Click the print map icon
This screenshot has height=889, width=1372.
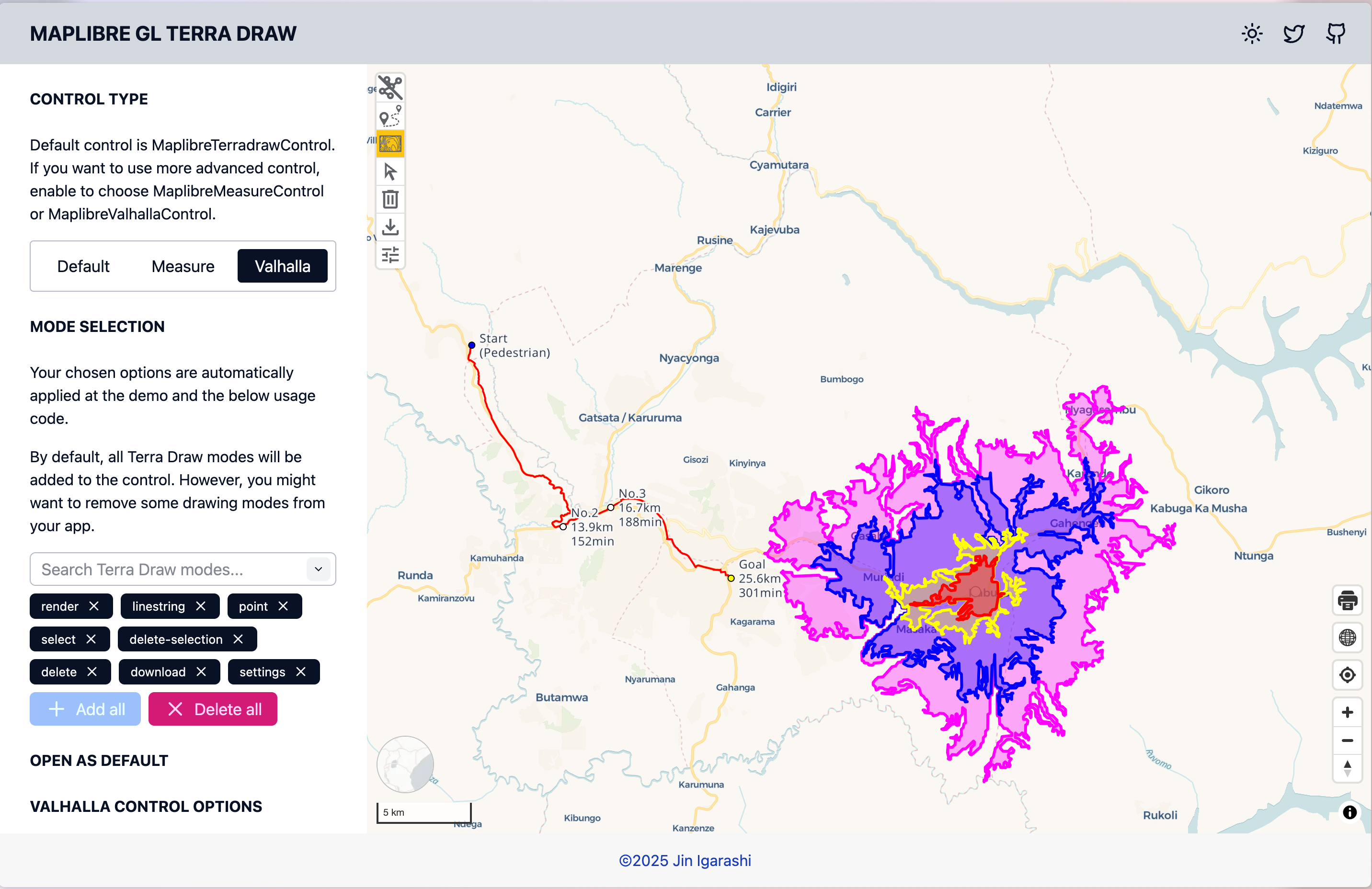(1347, 600)
